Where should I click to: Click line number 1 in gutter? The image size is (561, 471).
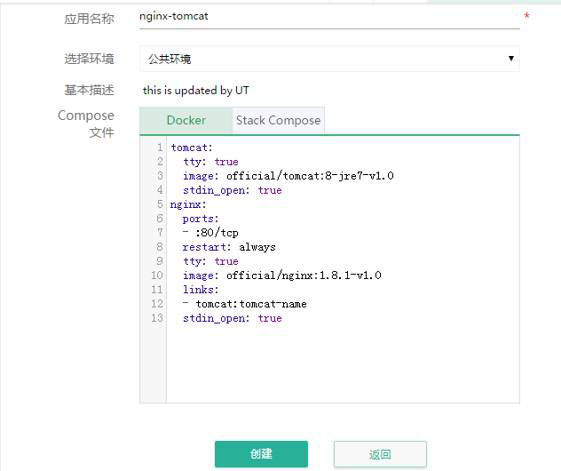[160, 147]
